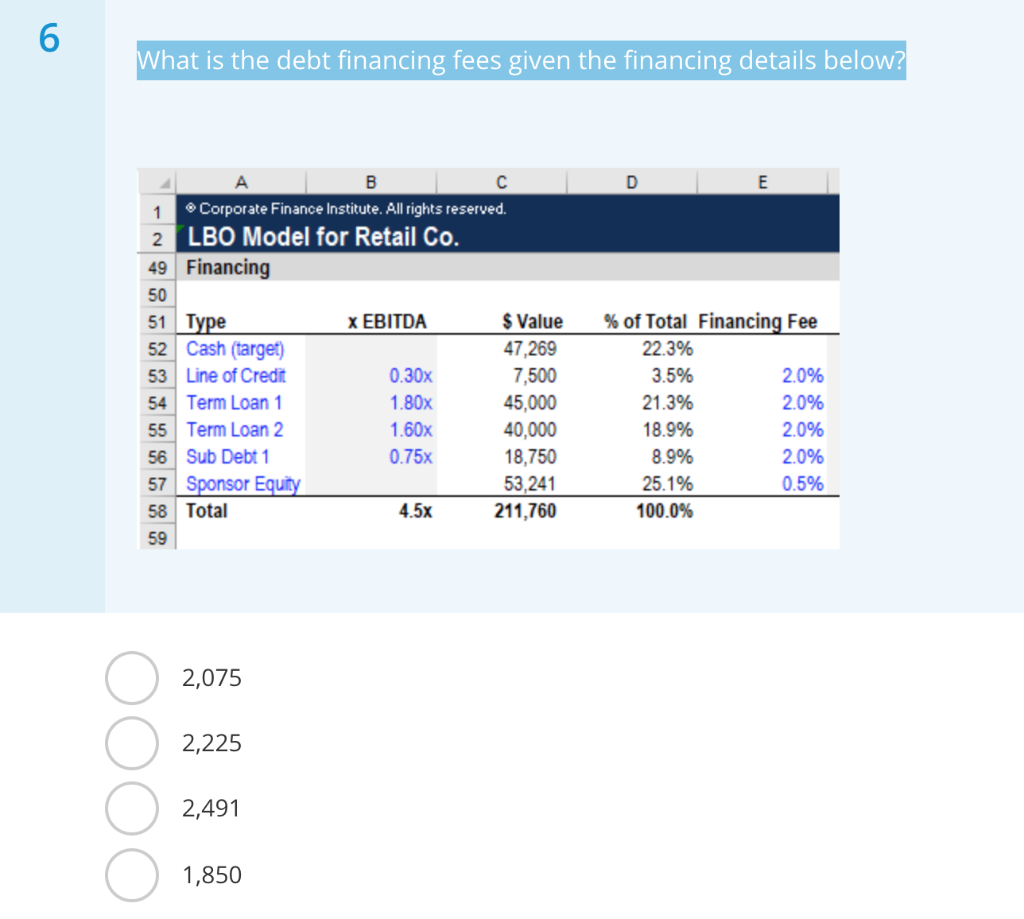Choose the 2,225 answer radio button

click(x=131, y=743)
